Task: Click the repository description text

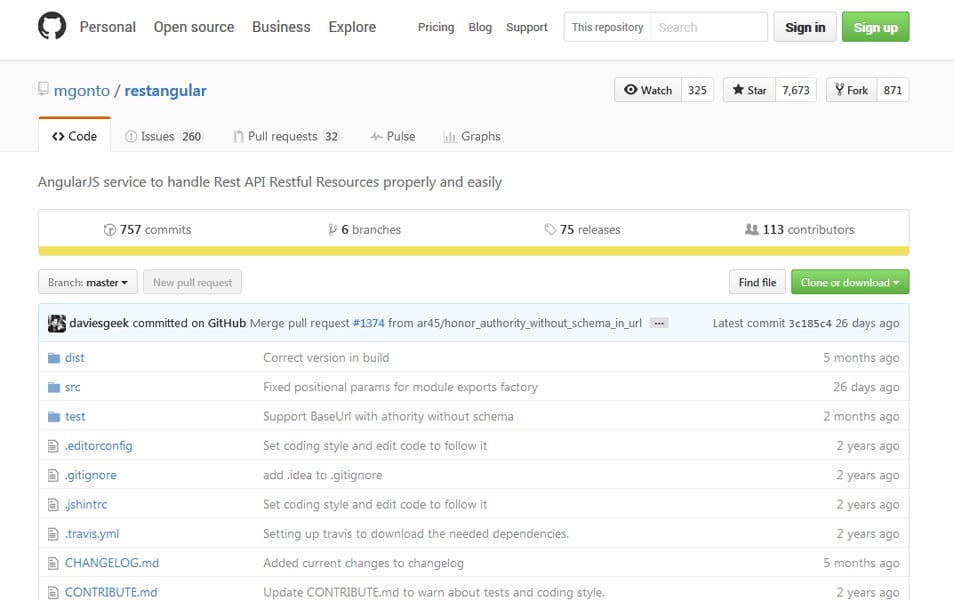Action: 270,182
